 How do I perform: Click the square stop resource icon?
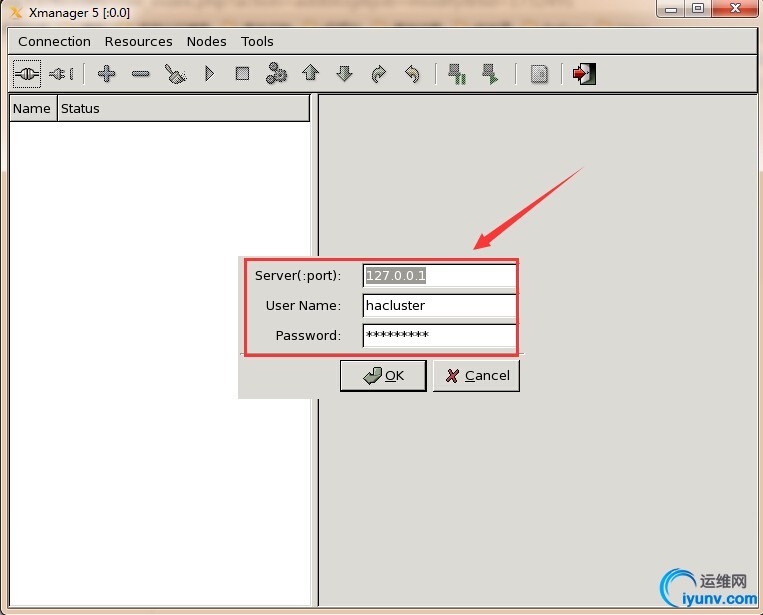tap(242, 74)
